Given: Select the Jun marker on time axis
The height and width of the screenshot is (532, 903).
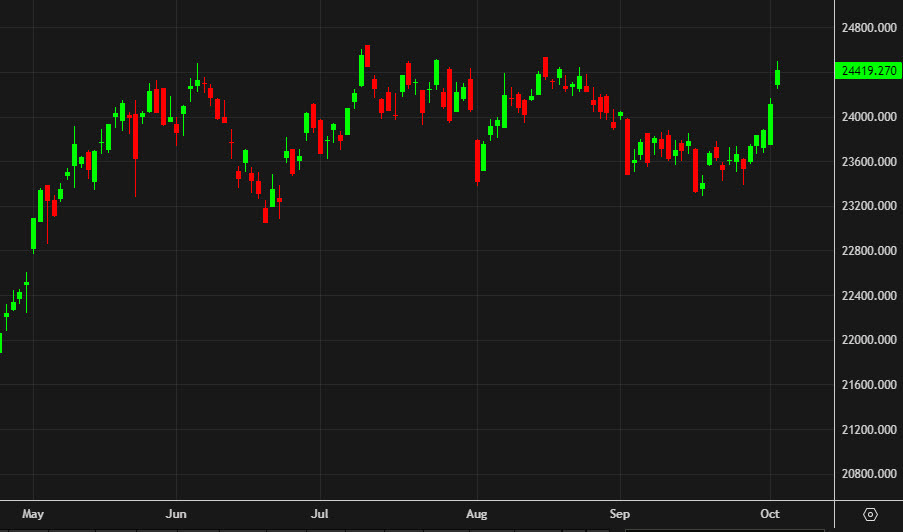Looking at the screenshot, I should [176, 514].
